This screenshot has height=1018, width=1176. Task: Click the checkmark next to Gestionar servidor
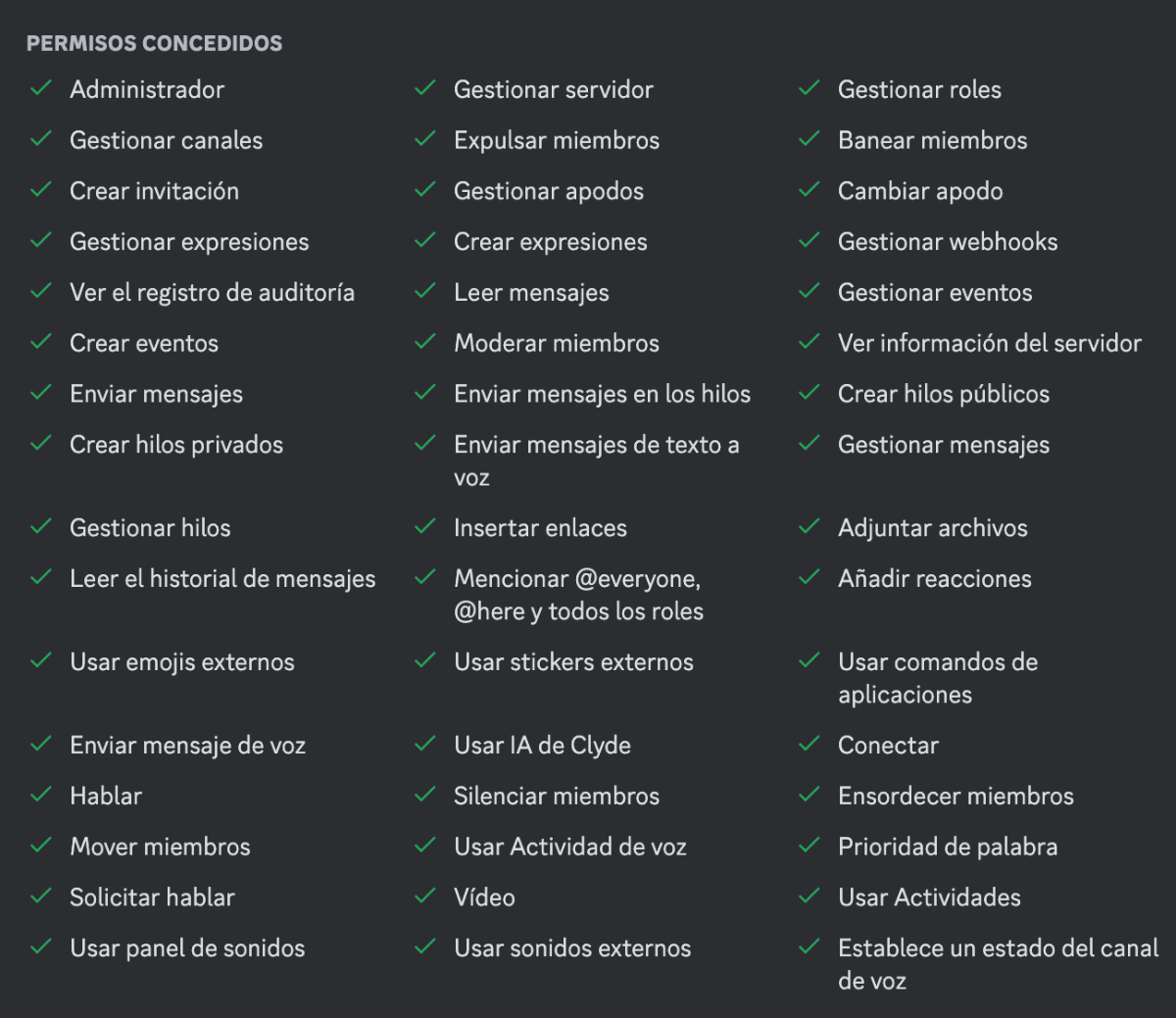[425, 89]
